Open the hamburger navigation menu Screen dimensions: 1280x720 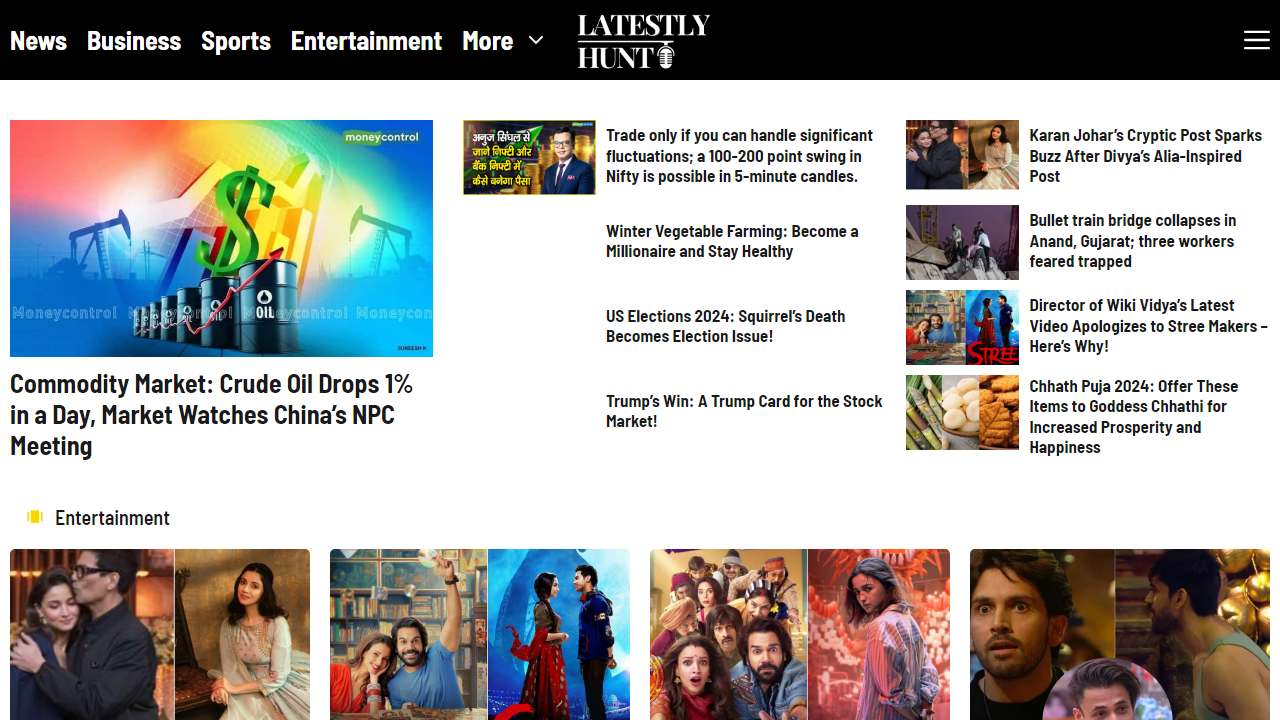coord(1256,40)
